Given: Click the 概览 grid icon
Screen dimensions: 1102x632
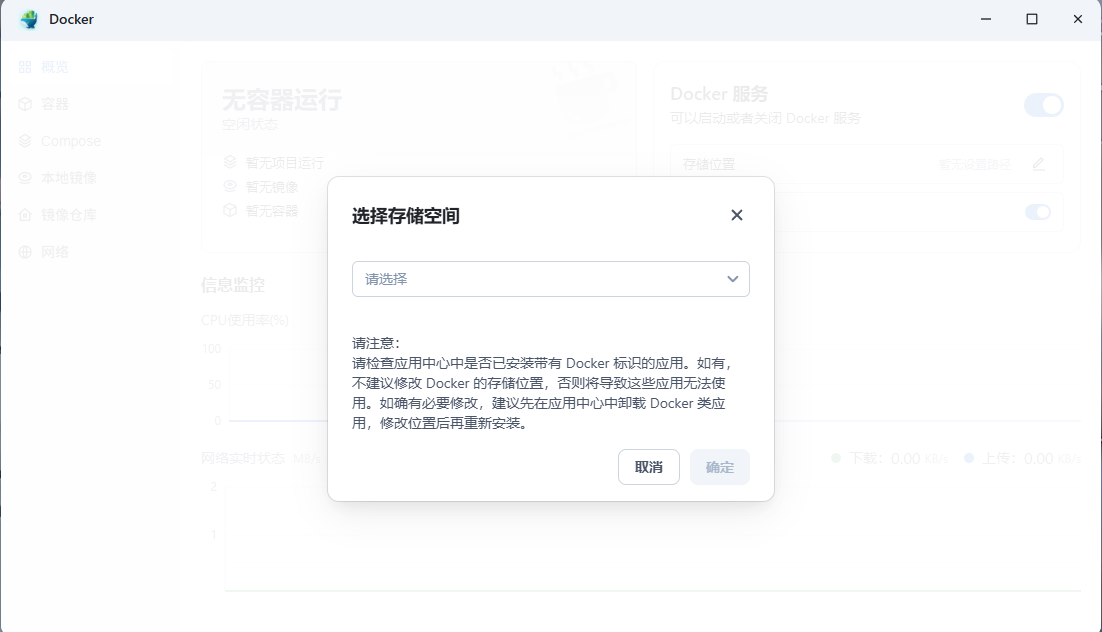Looking at the screenshot, I should click(x=25, y=67).
